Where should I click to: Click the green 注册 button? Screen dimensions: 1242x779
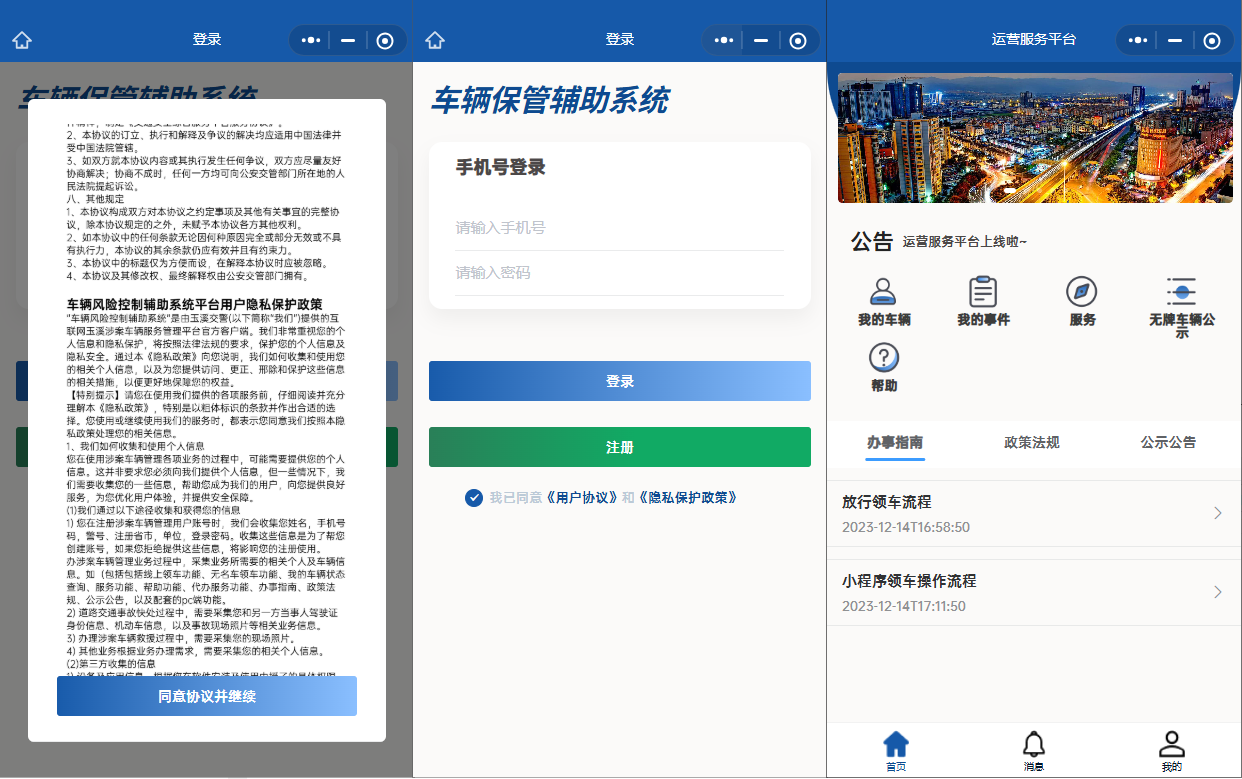(619, 447)
